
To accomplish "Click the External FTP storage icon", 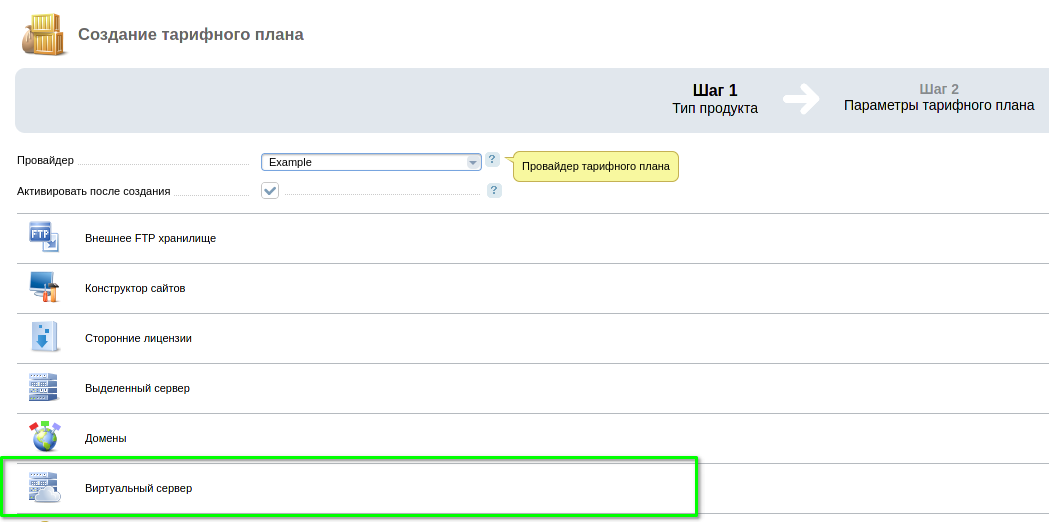I will pos(44,237).
